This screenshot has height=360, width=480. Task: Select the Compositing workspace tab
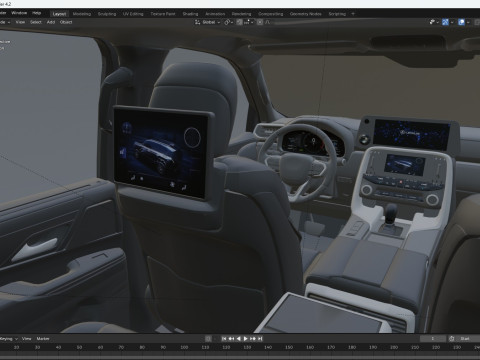pyautogui.click(x=270, y=14)
